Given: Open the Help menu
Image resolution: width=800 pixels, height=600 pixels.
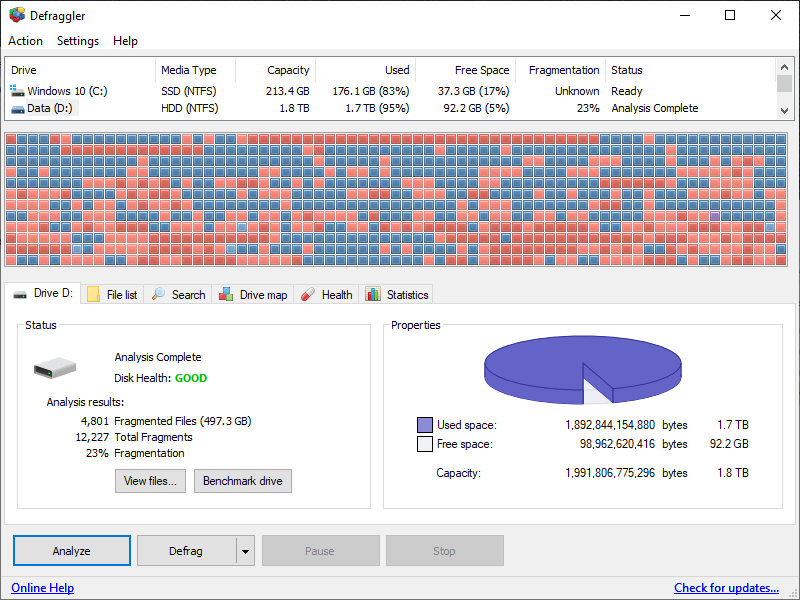Looking at the screenshot, I should click(x=125, y=41).
